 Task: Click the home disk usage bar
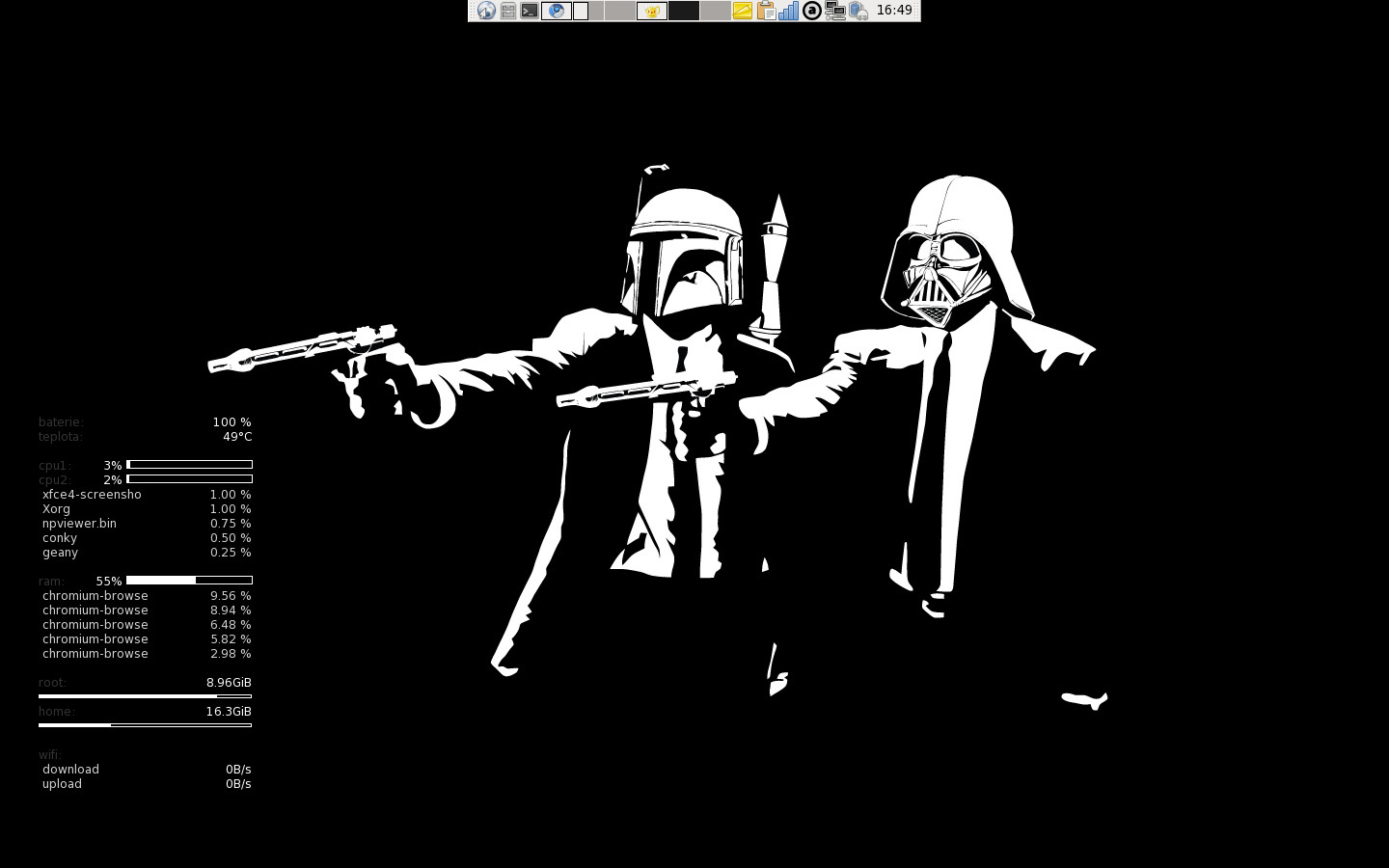(x=145, y=724)
